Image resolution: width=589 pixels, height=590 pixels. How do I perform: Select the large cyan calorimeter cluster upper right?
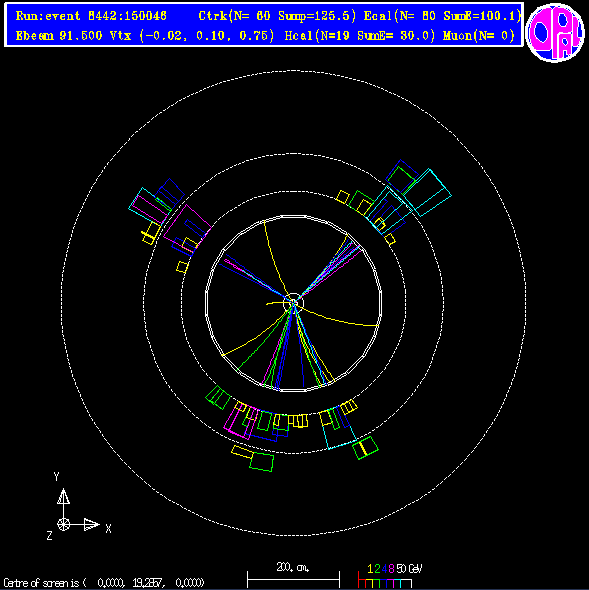point(426,193)
